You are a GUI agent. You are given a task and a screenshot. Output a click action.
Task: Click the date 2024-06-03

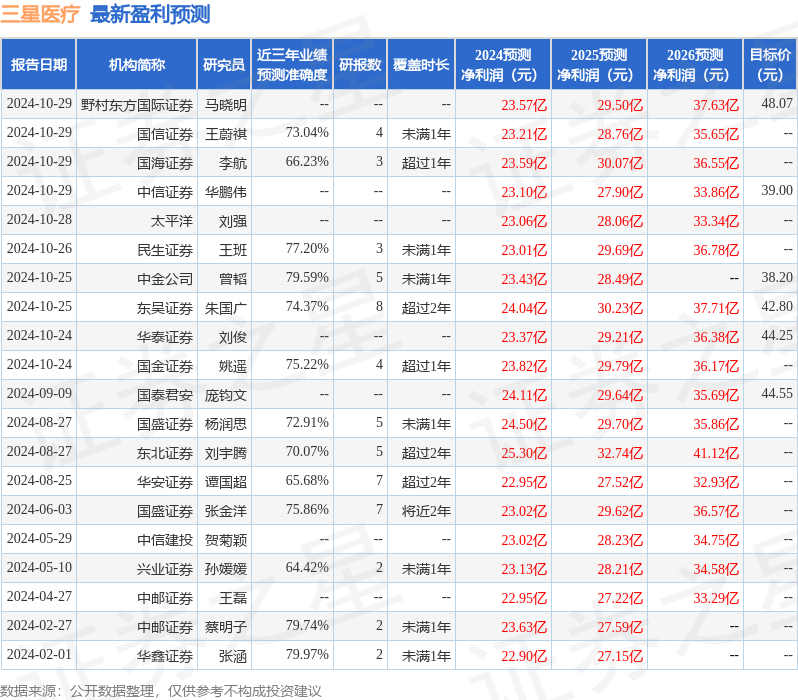(x=39, y=510)
